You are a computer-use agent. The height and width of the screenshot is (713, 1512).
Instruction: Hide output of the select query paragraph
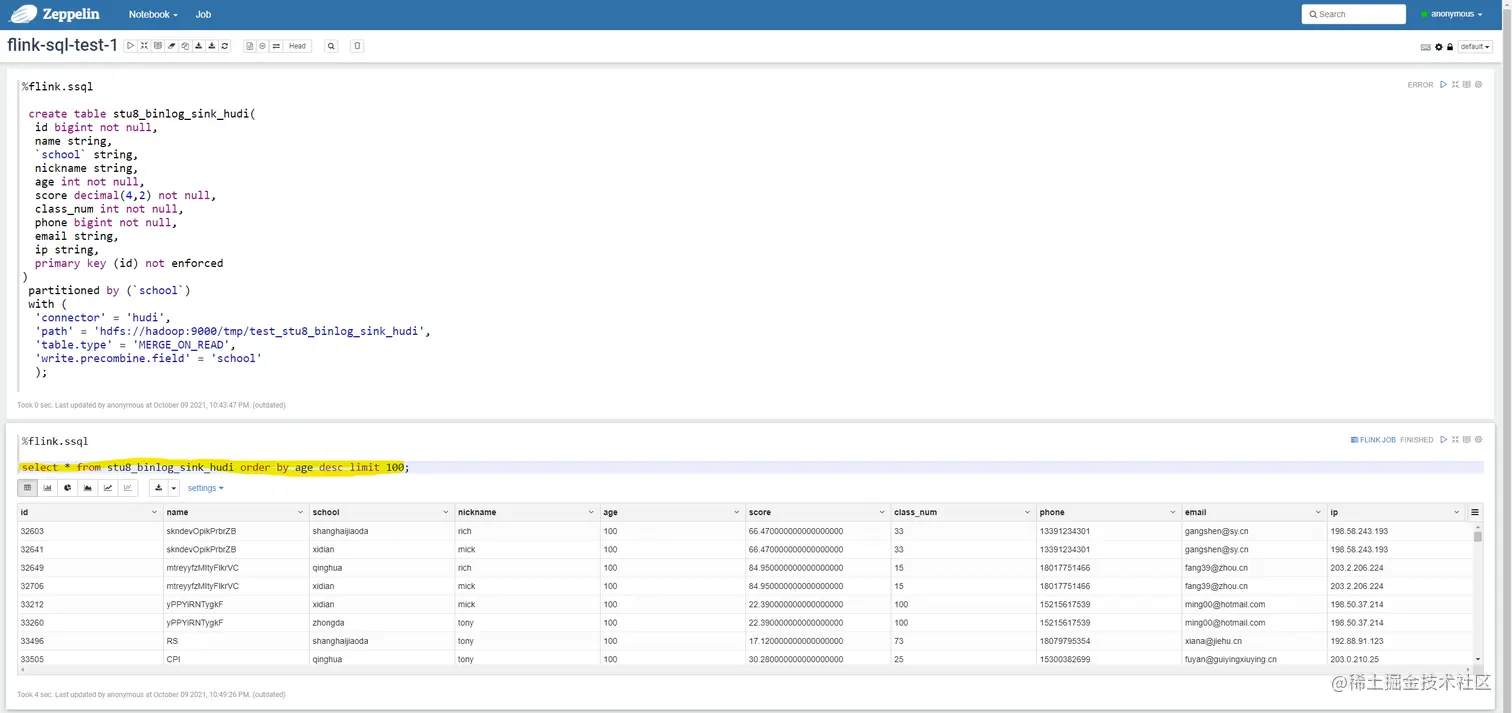(1467, 439)
